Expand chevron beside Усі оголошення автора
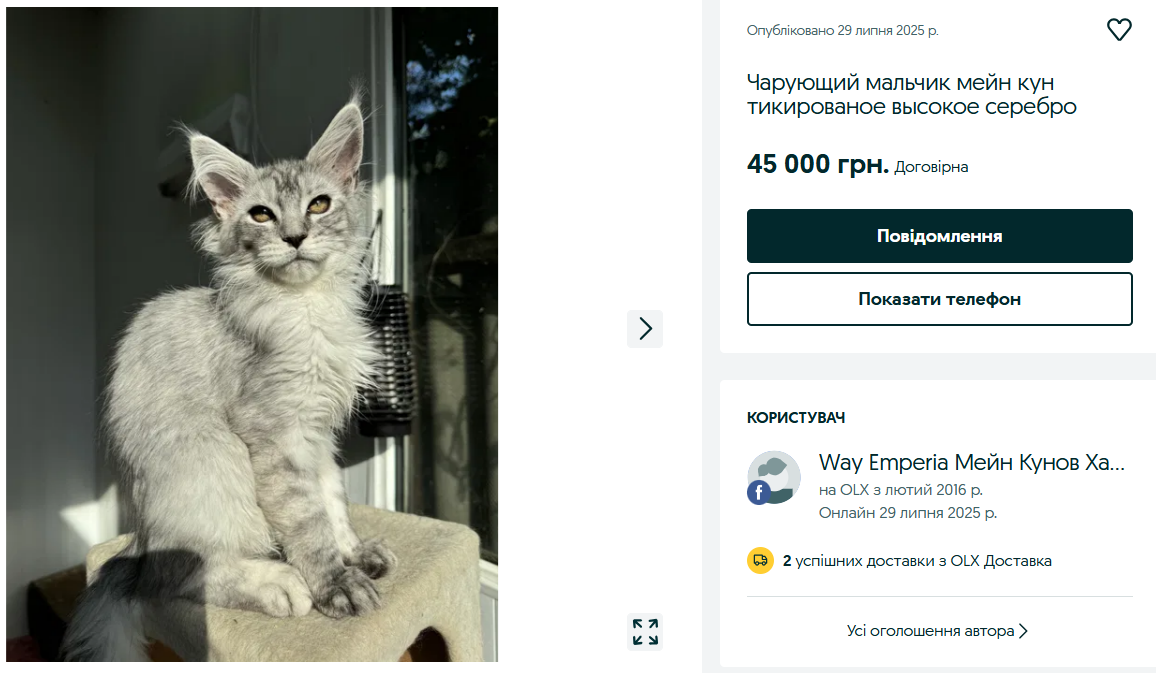Screen dimensions: 1156x673 pyautogui.click(x=1022, y=631)
